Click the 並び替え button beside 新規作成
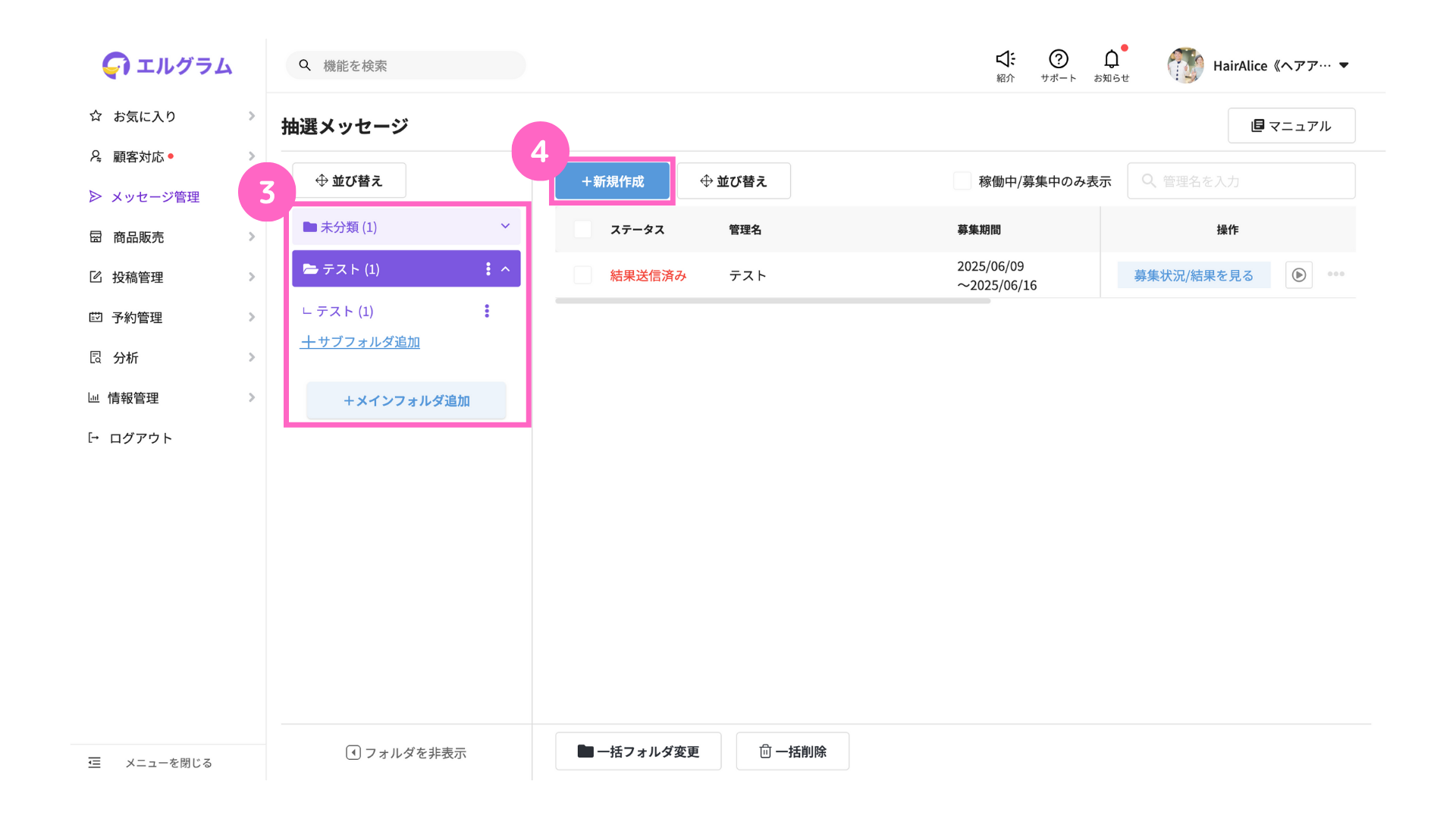 pos(733,181)
